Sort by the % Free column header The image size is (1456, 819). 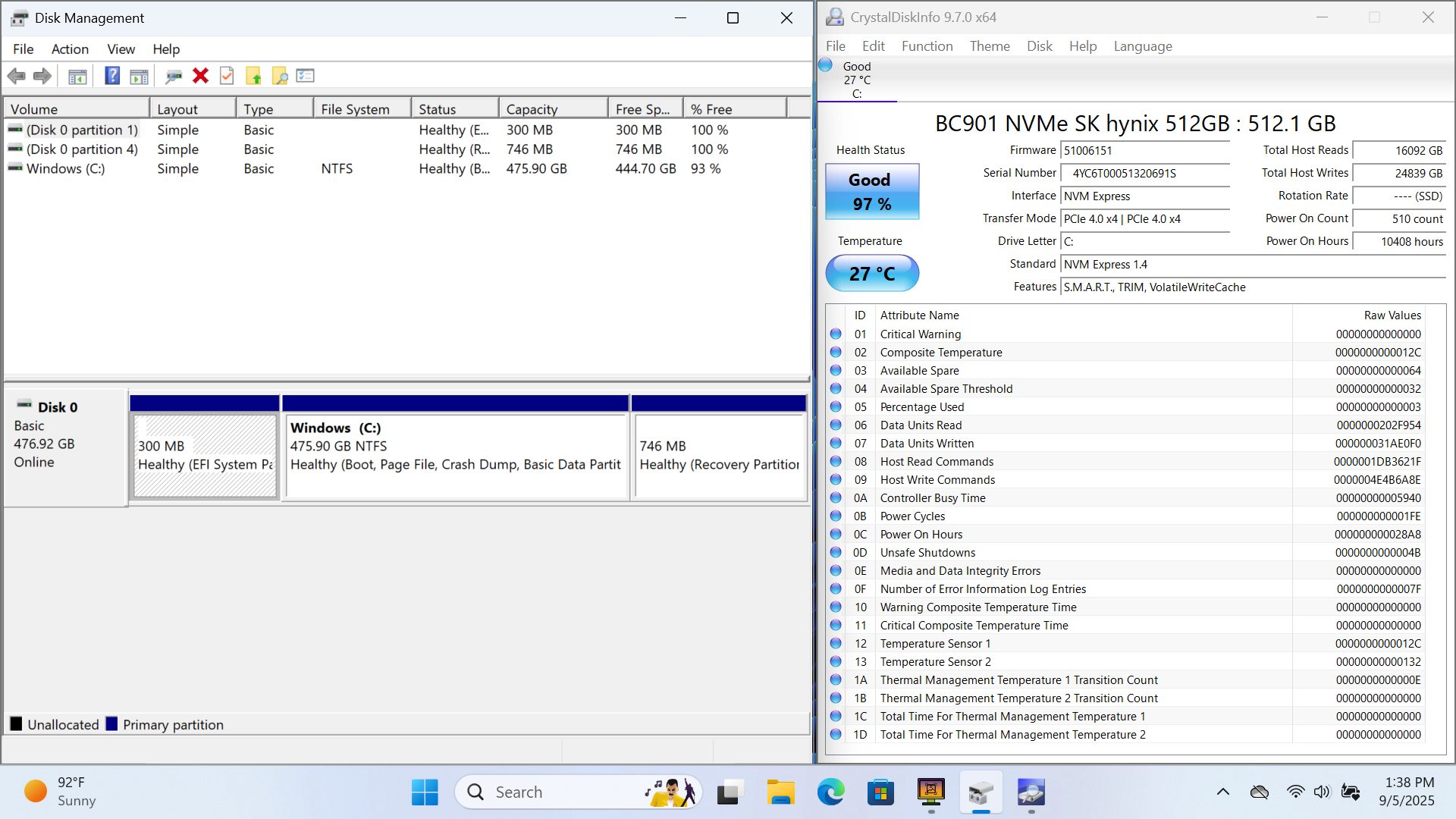(734, 108)
